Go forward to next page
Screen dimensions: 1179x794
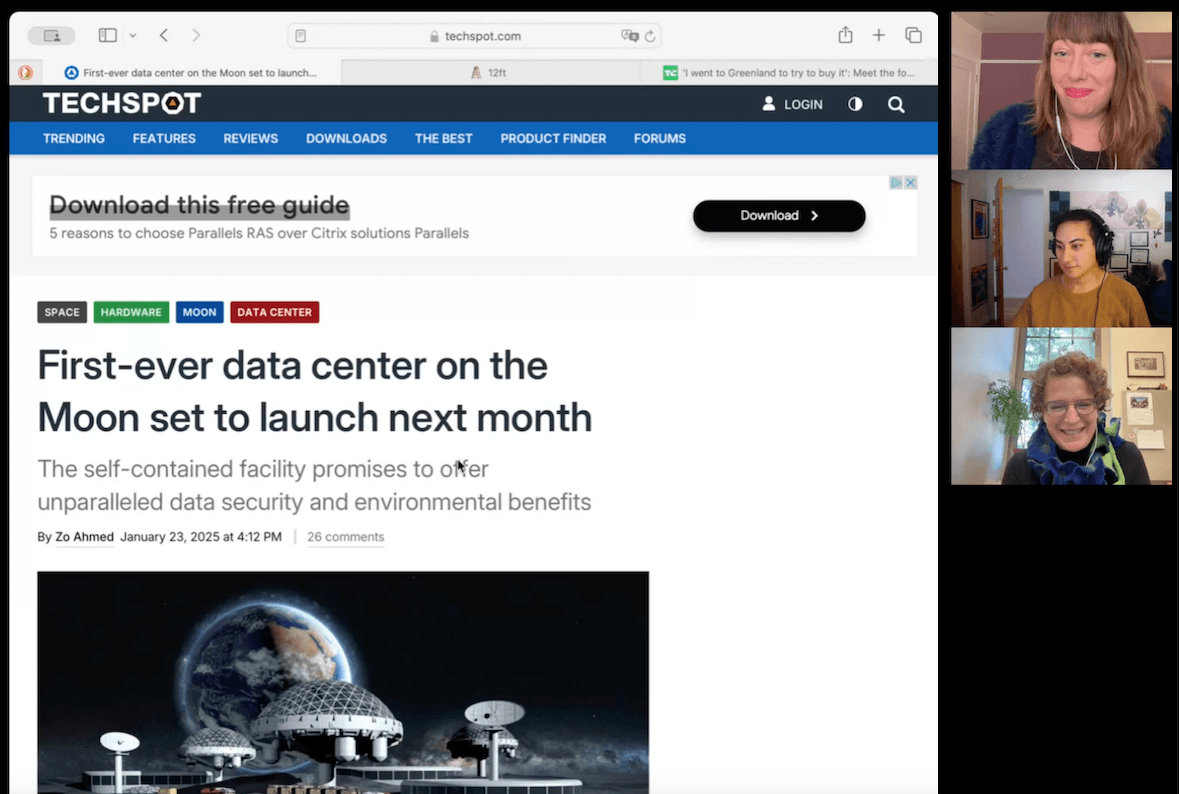coord(195,35)
